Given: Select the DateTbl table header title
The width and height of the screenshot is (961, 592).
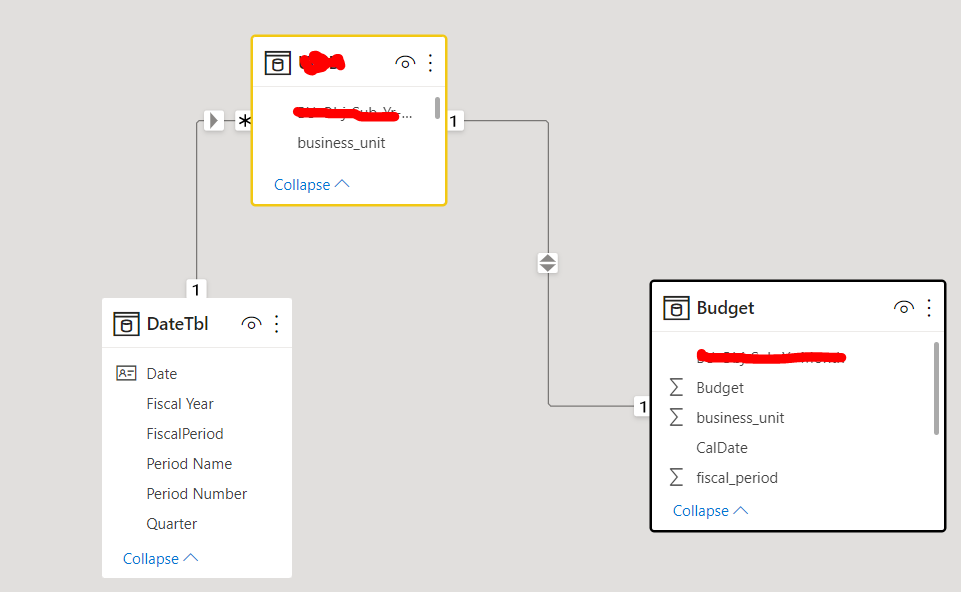Looking at the screenshot, I should click(178, 324).
